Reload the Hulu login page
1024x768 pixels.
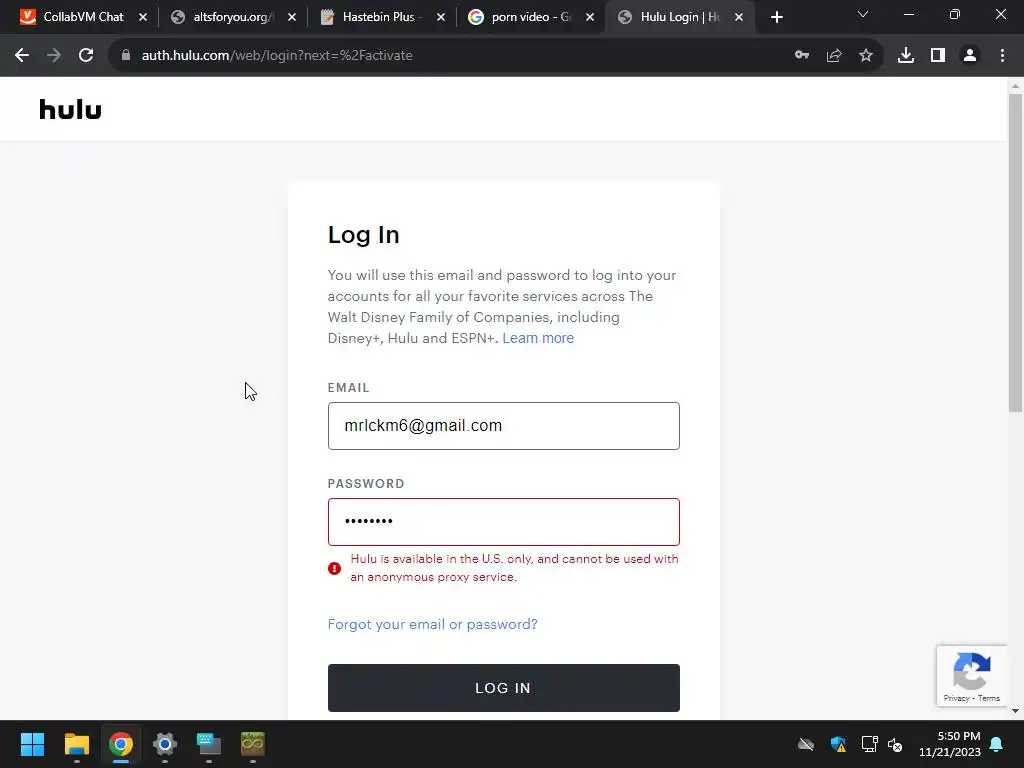click(x=86, y=56)
